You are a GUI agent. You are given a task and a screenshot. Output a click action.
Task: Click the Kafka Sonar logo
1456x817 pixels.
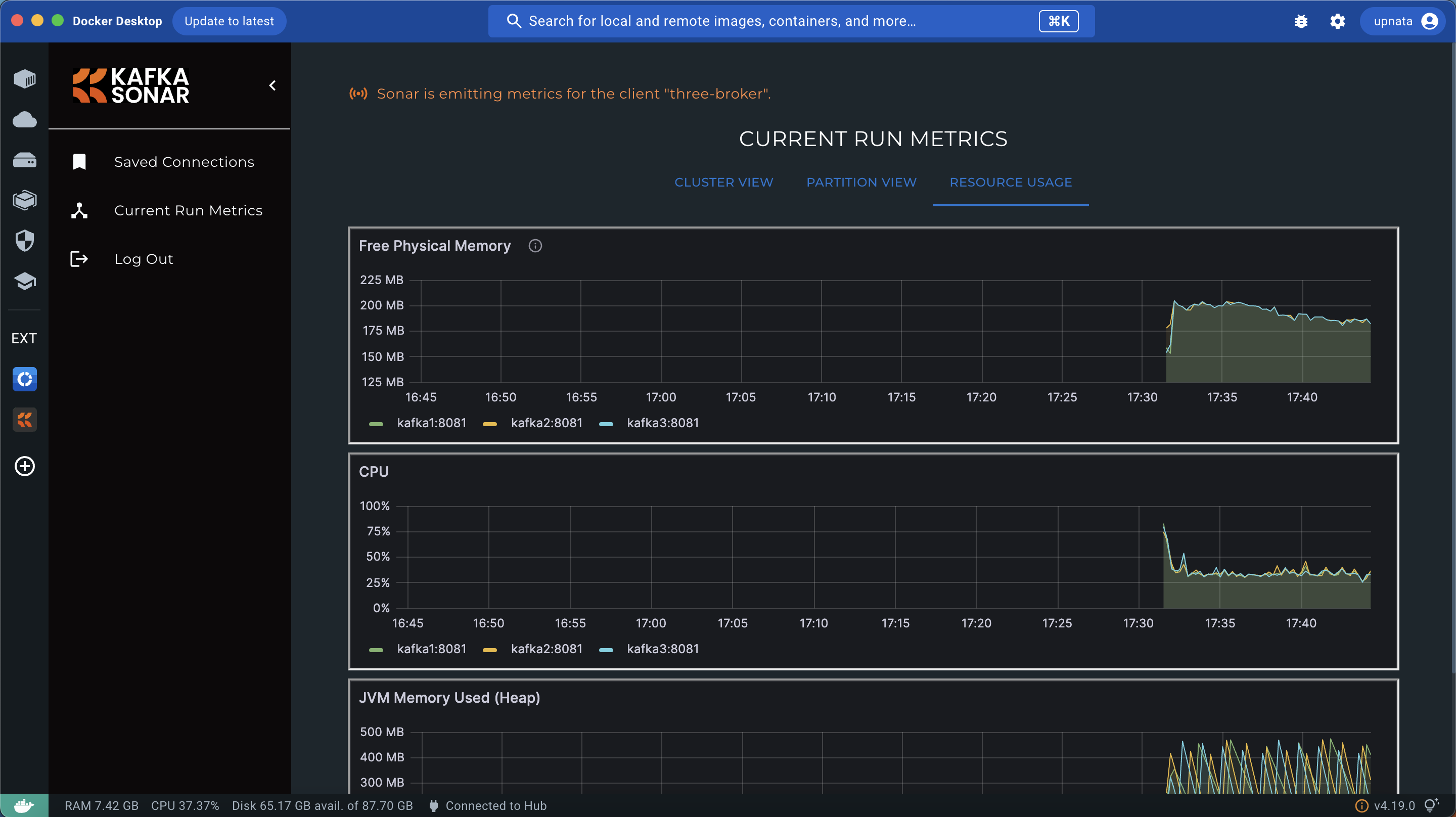coord(131,85)
